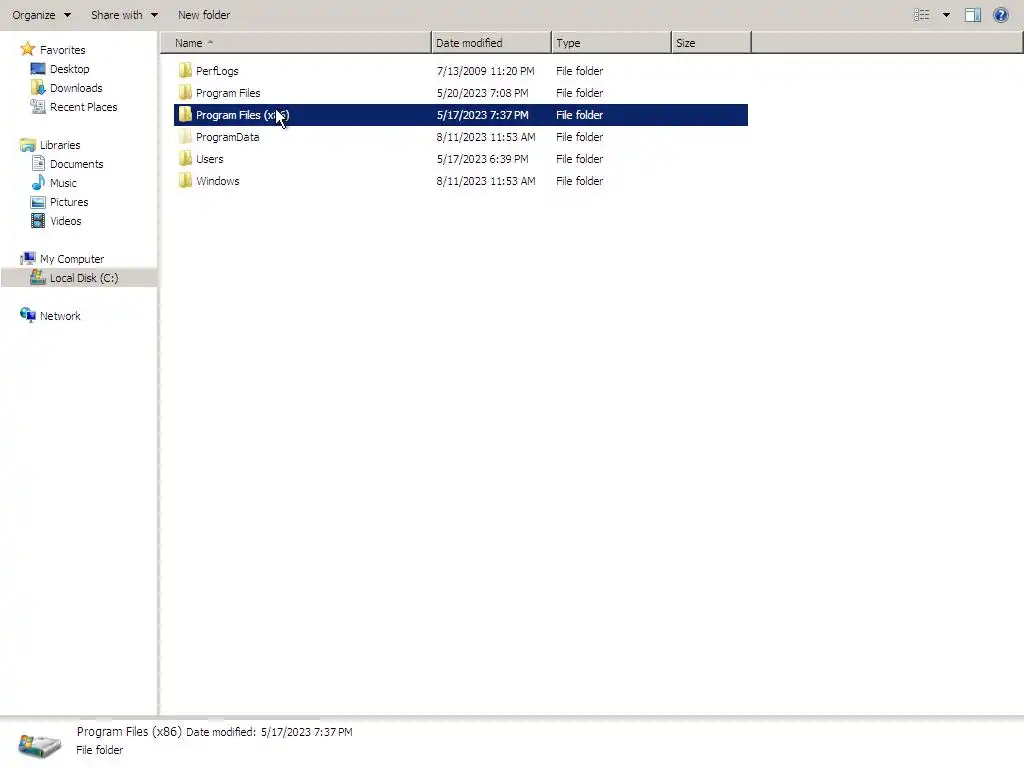Click the Libraries icon in sidebar
This screenshot has width=1024, height=768.
click(27, 144)
